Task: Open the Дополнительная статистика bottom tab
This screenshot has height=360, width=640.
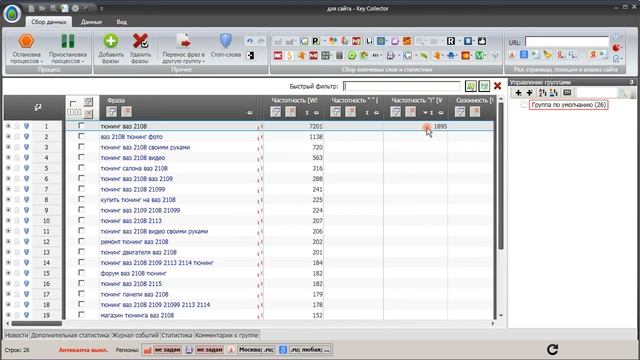Action: click(x=70, y=335)
